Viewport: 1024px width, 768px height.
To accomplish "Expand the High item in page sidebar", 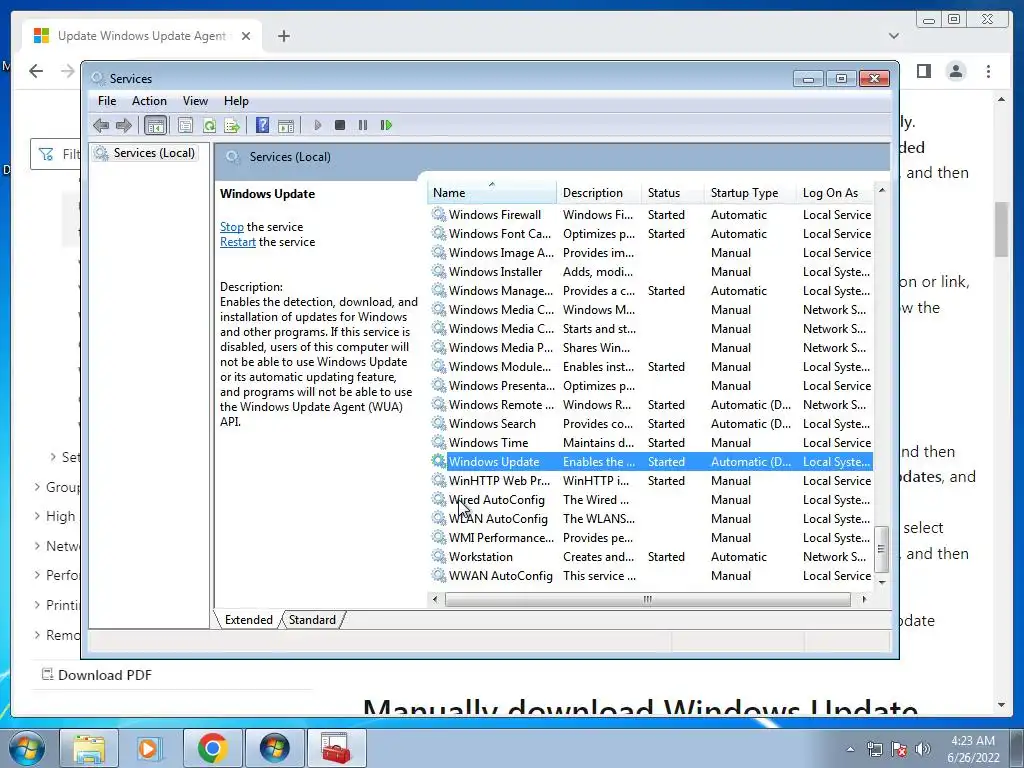I will pos(37,516).
